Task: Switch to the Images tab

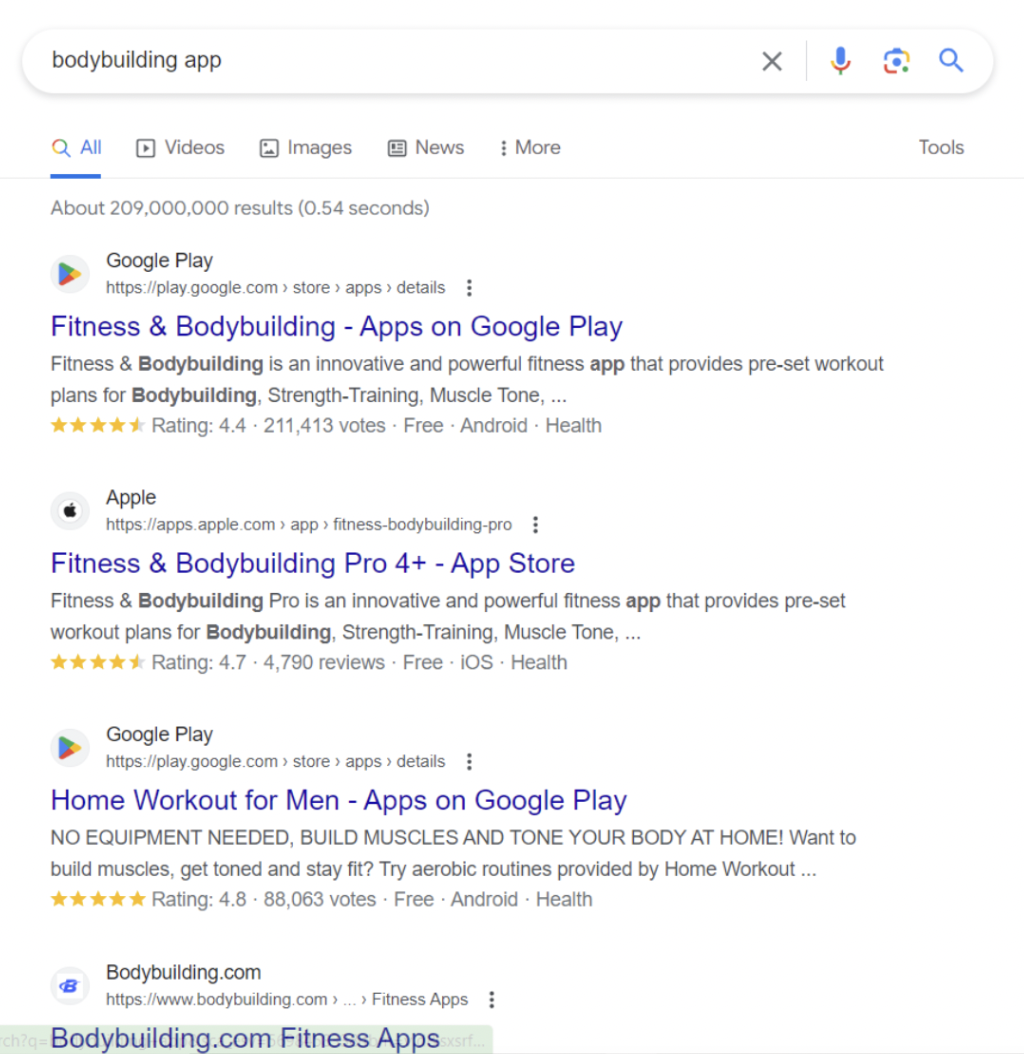Action: (x=306, y=148)
